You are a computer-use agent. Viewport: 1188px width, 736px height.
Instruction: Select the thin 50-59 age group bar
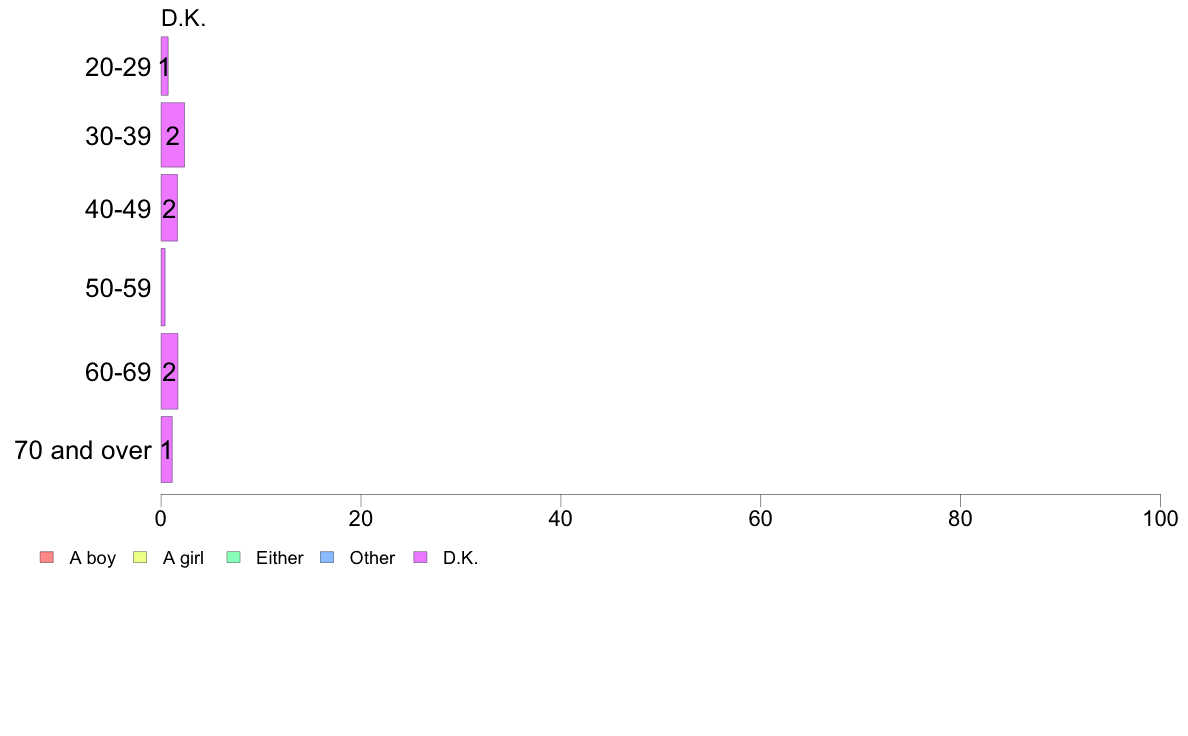163,287
